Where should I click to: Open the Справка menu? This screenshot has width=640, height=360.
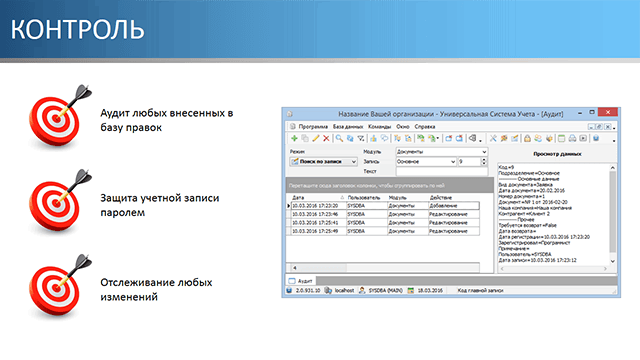pyautogui.click(x=424, y=127)
